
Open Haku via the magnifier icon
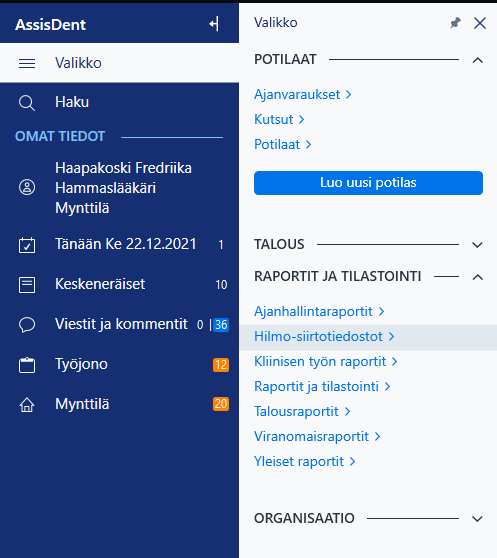point(27,103)
